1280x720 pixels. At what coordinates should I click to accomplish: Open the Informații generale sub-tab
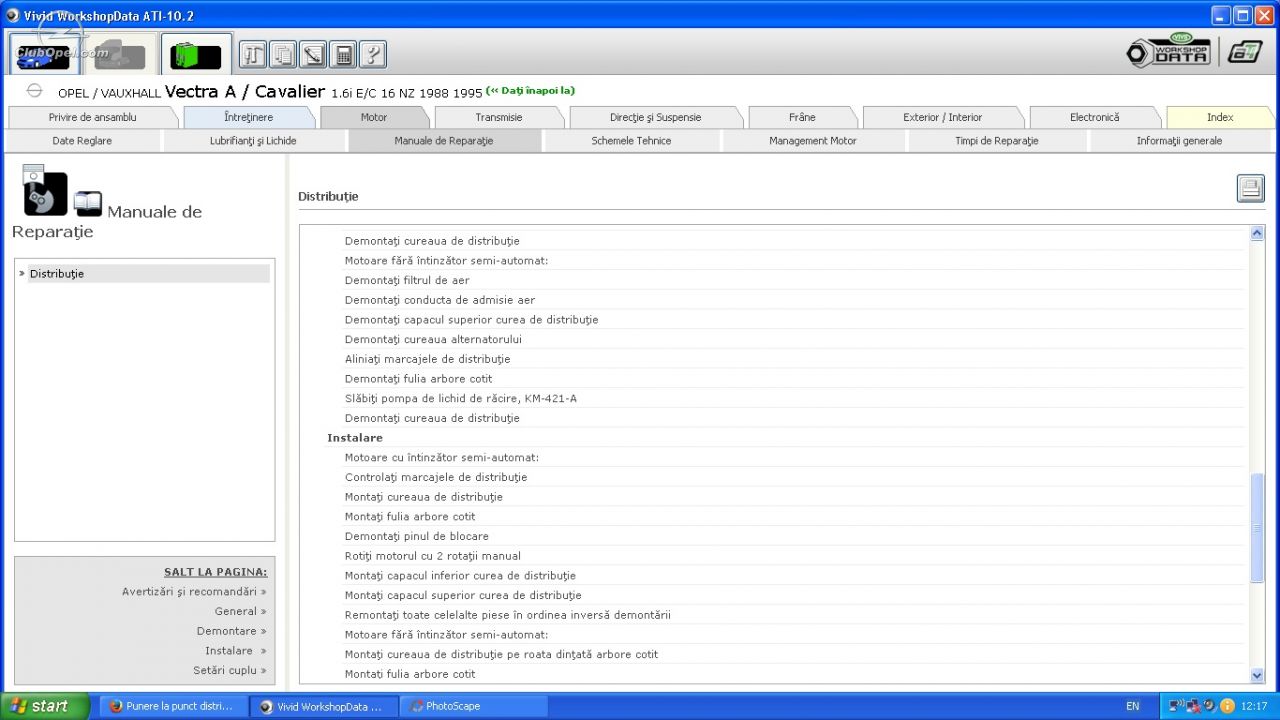1179,141
